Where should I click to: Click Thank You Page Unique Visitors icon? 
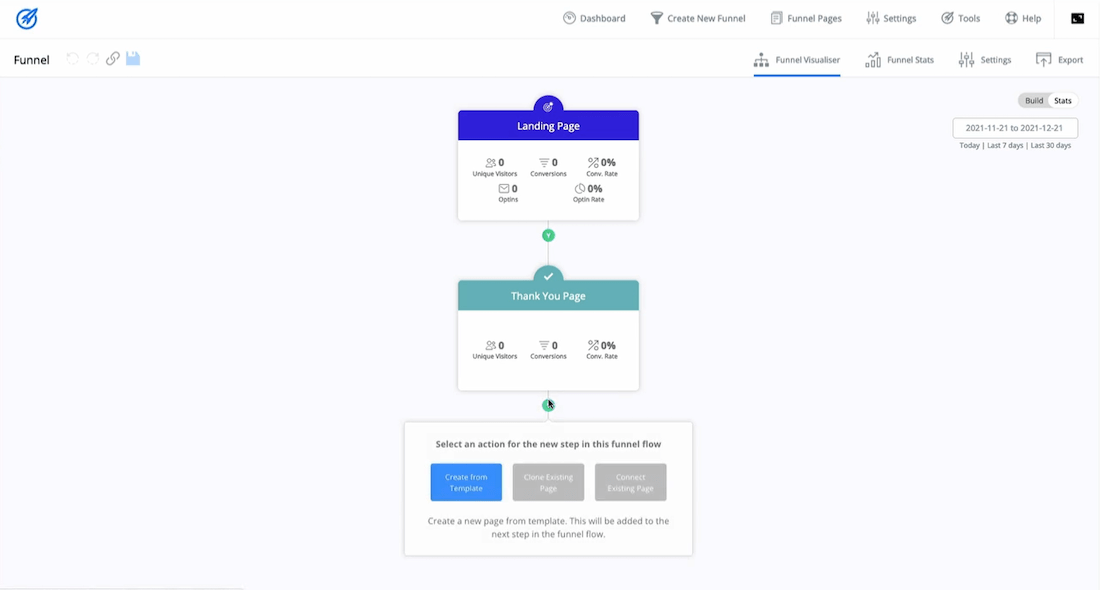tap(490, 345)
